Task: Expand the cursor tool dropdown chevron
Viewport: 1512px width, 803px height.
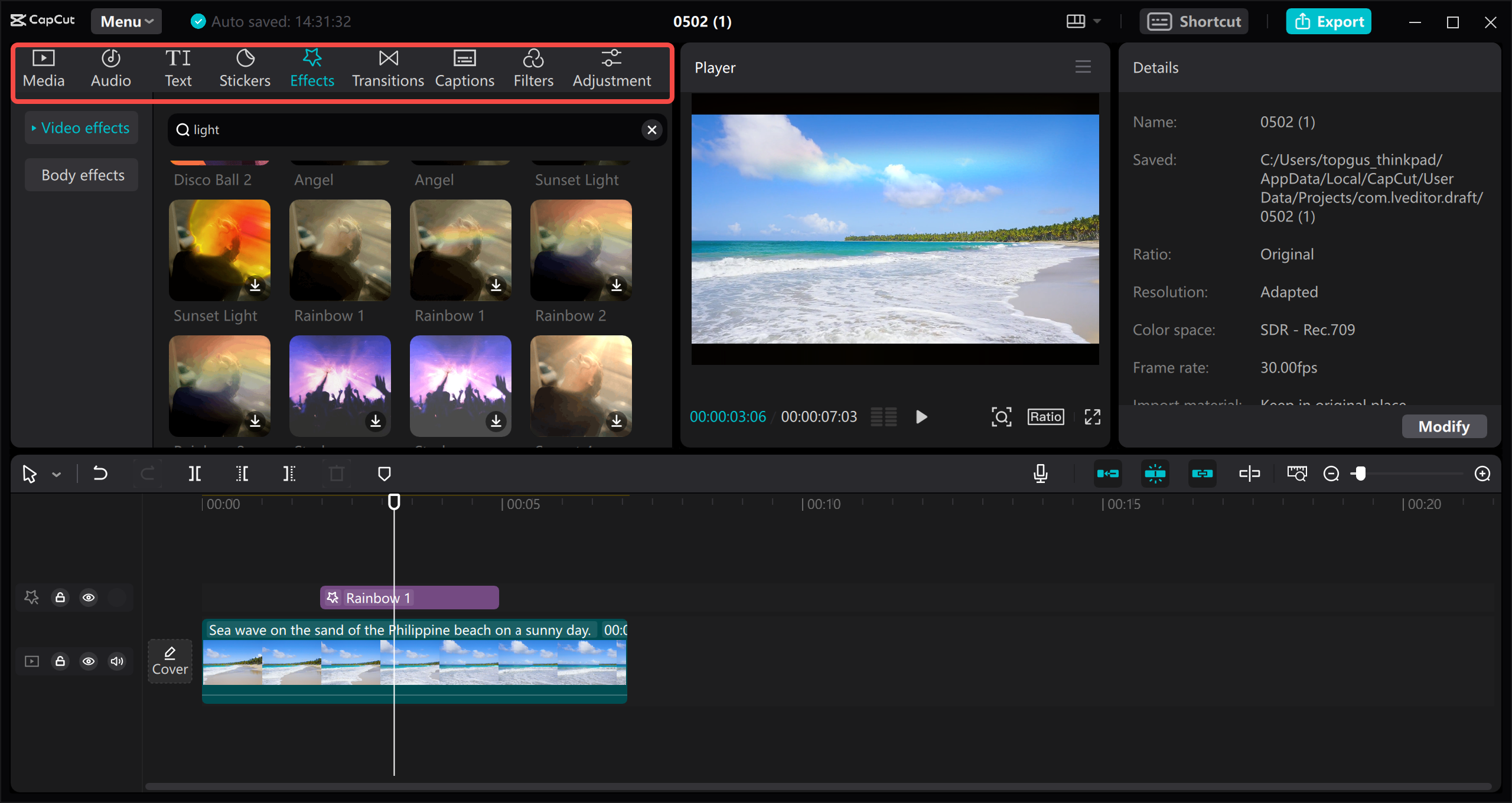Action: [x=56, y=473]
